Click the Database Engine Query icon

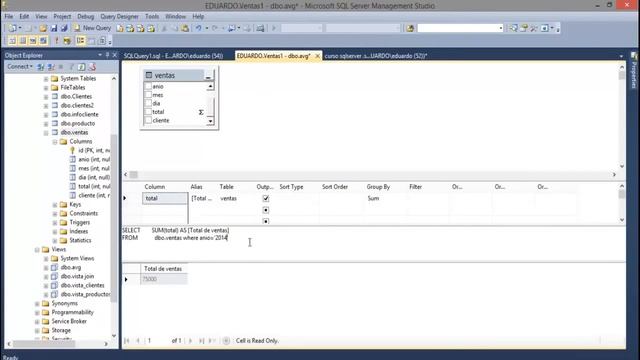120,28
